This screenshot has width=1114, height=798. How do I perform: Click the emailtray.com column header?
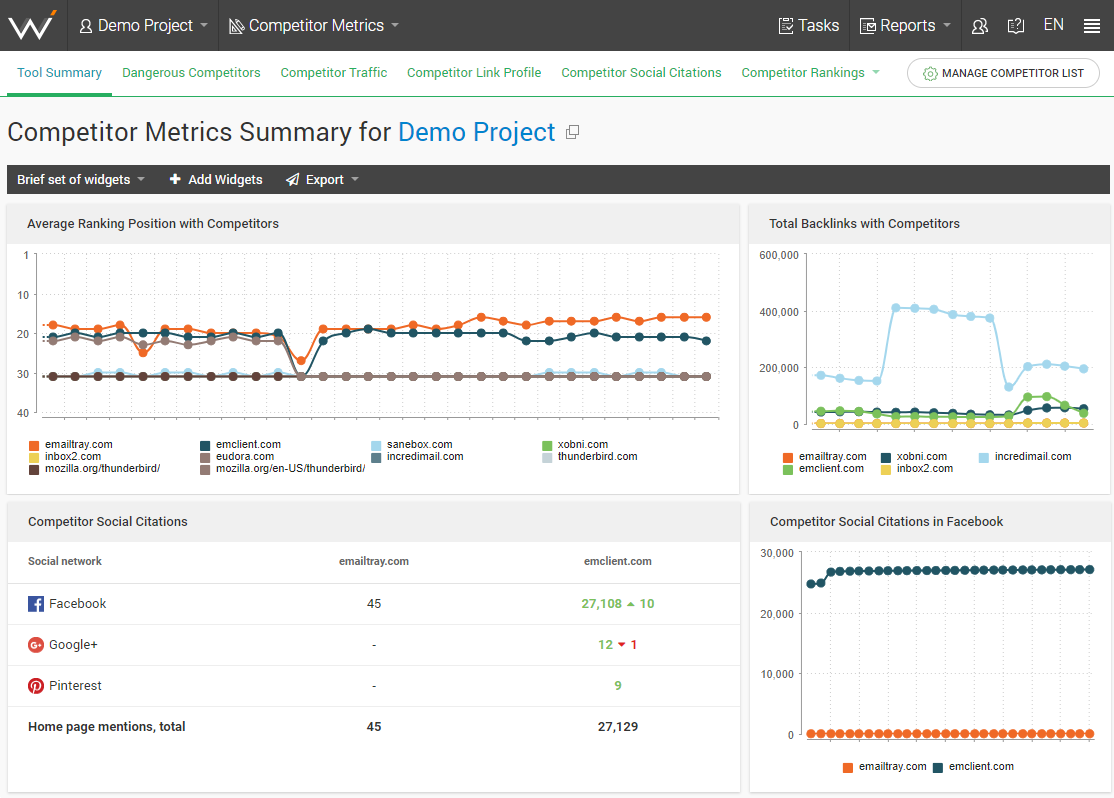374,561
